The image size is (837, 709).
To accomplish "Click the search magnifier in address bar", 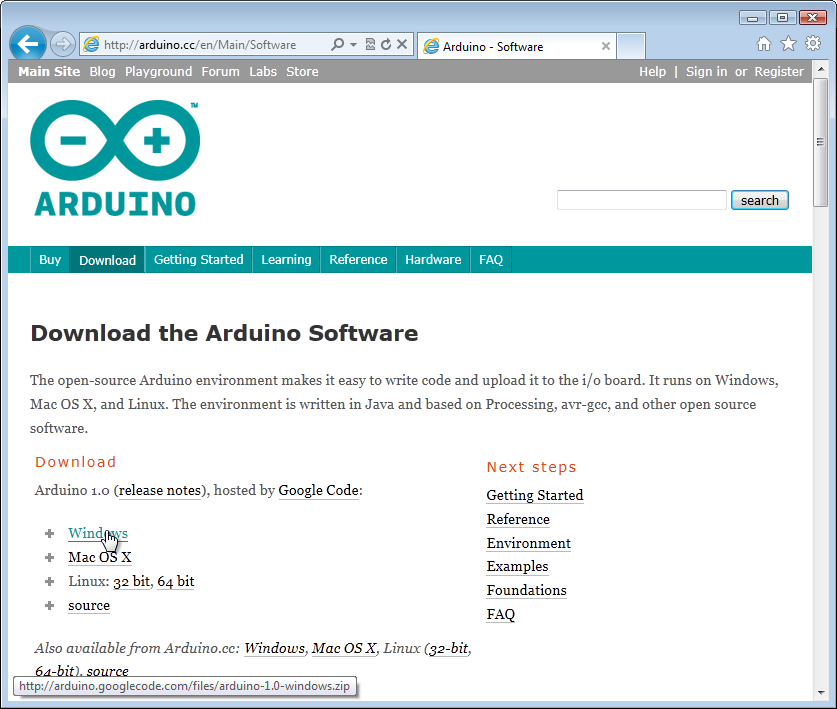I will coord(337,44).
